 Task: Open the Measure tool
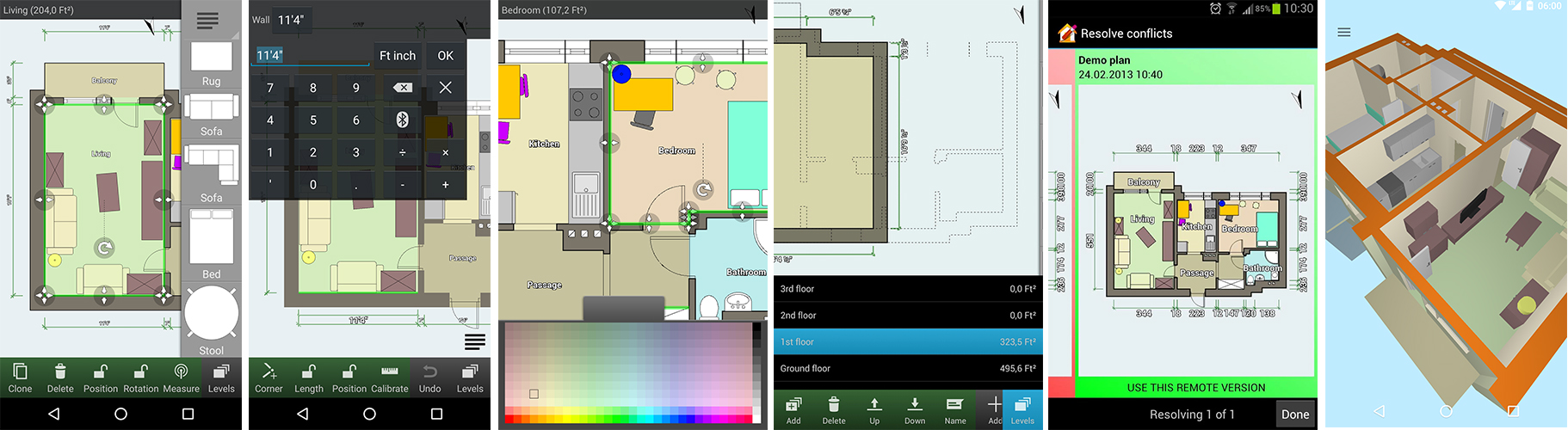tap(181, 378)
